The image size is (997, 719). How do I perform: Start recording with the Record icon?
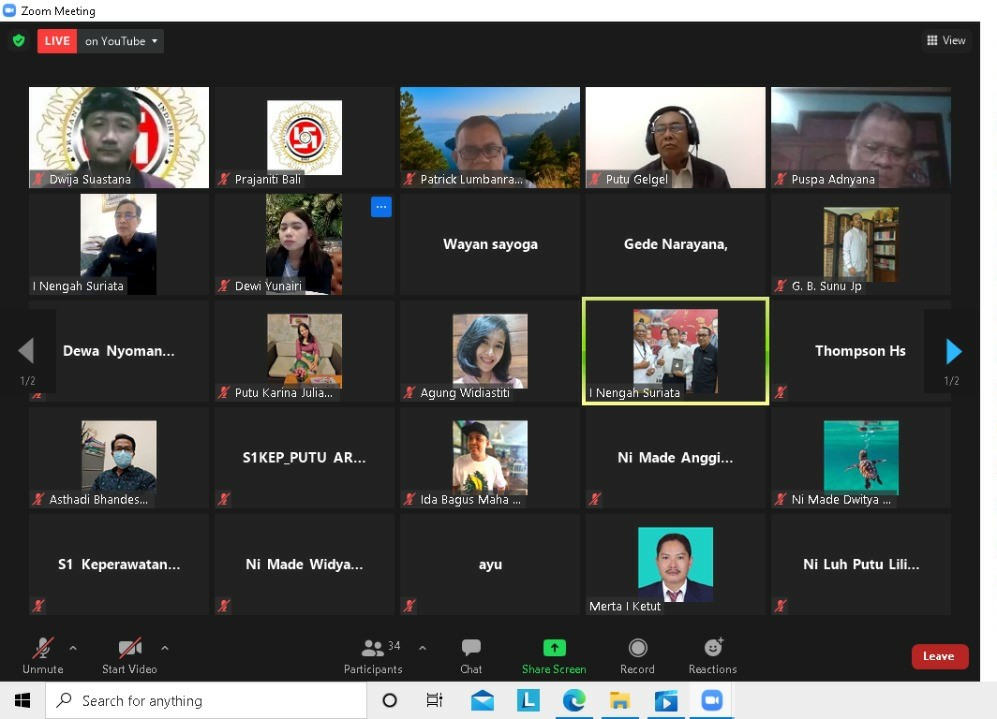point(637,648)
